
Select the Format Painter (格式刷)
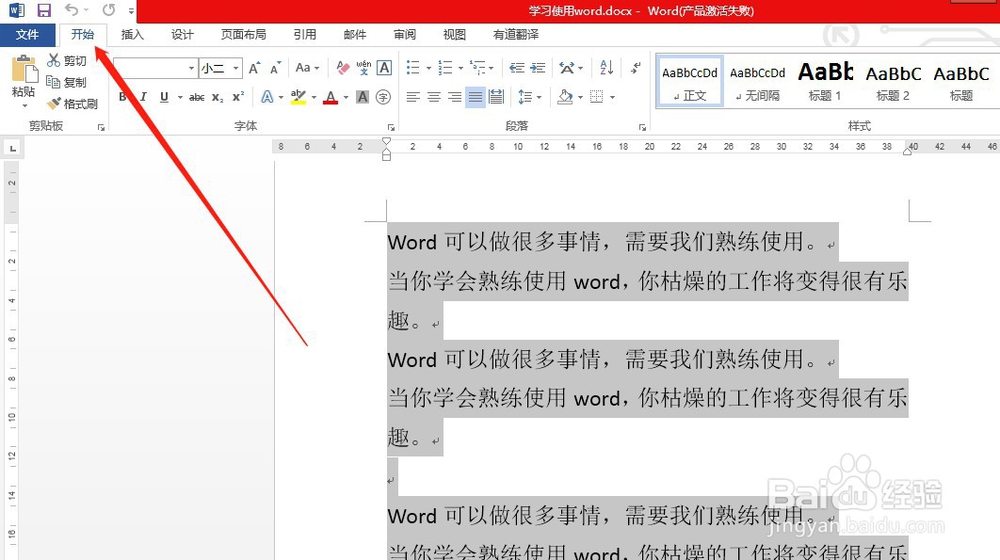[72, 103]
